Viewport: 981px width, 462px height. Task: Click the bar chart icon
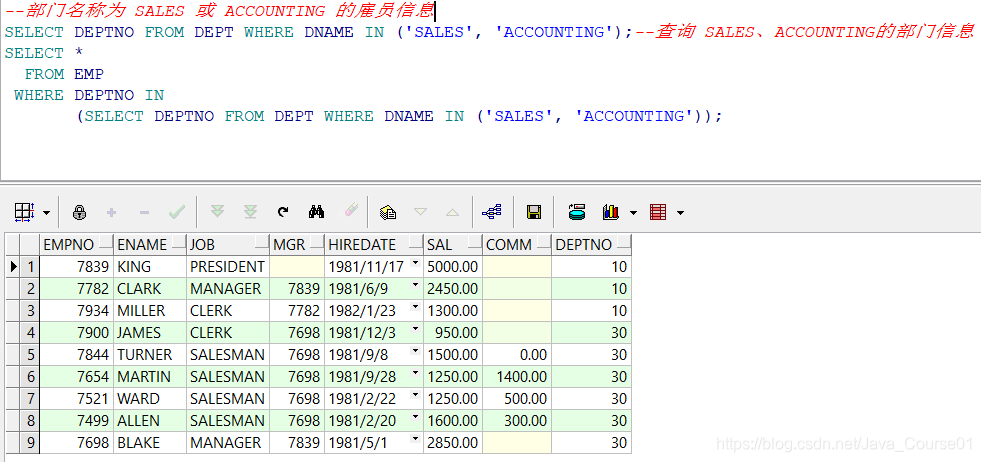[611, 212]
